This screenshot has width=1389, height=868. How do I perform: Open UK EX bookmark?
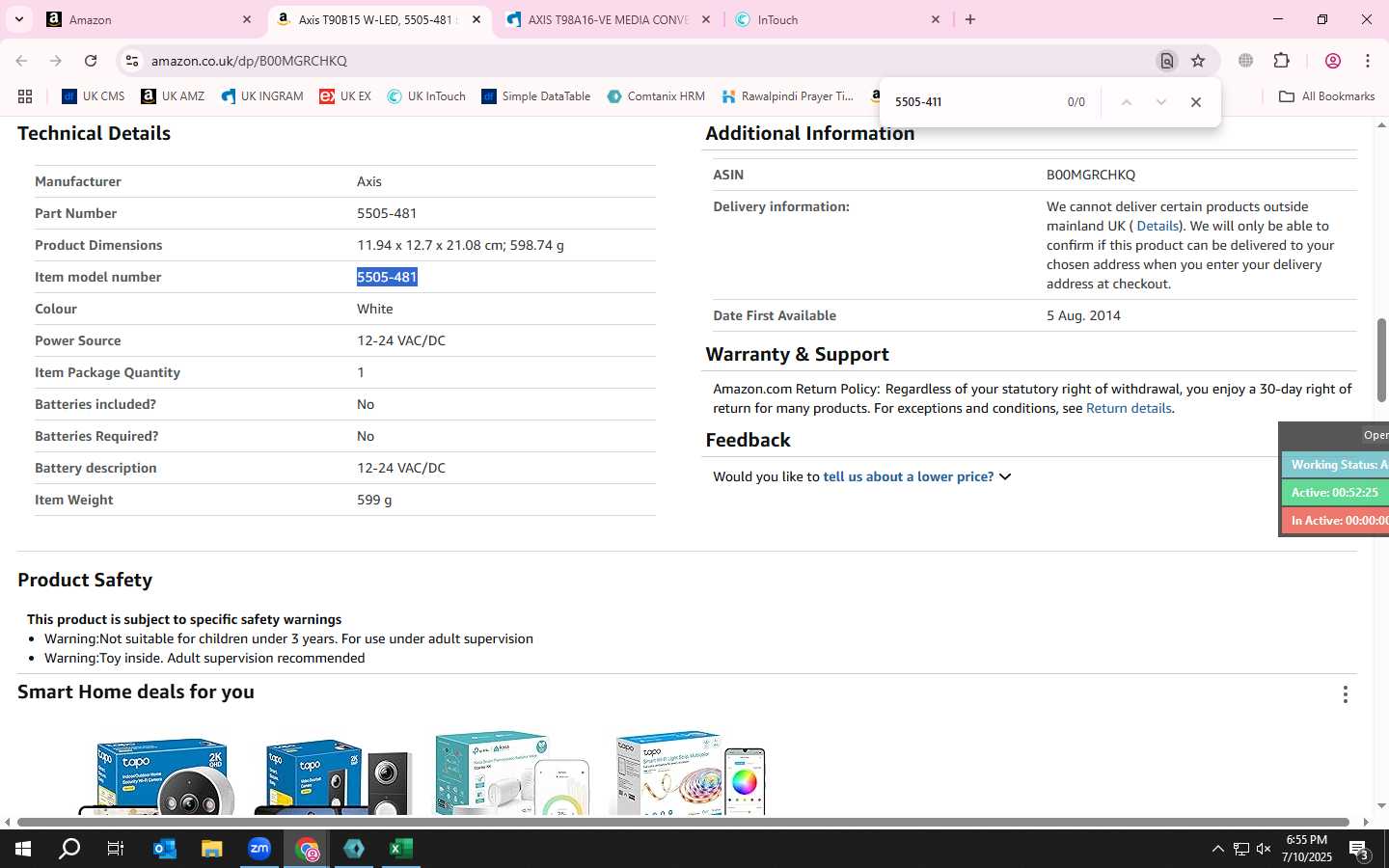(345, 96)
